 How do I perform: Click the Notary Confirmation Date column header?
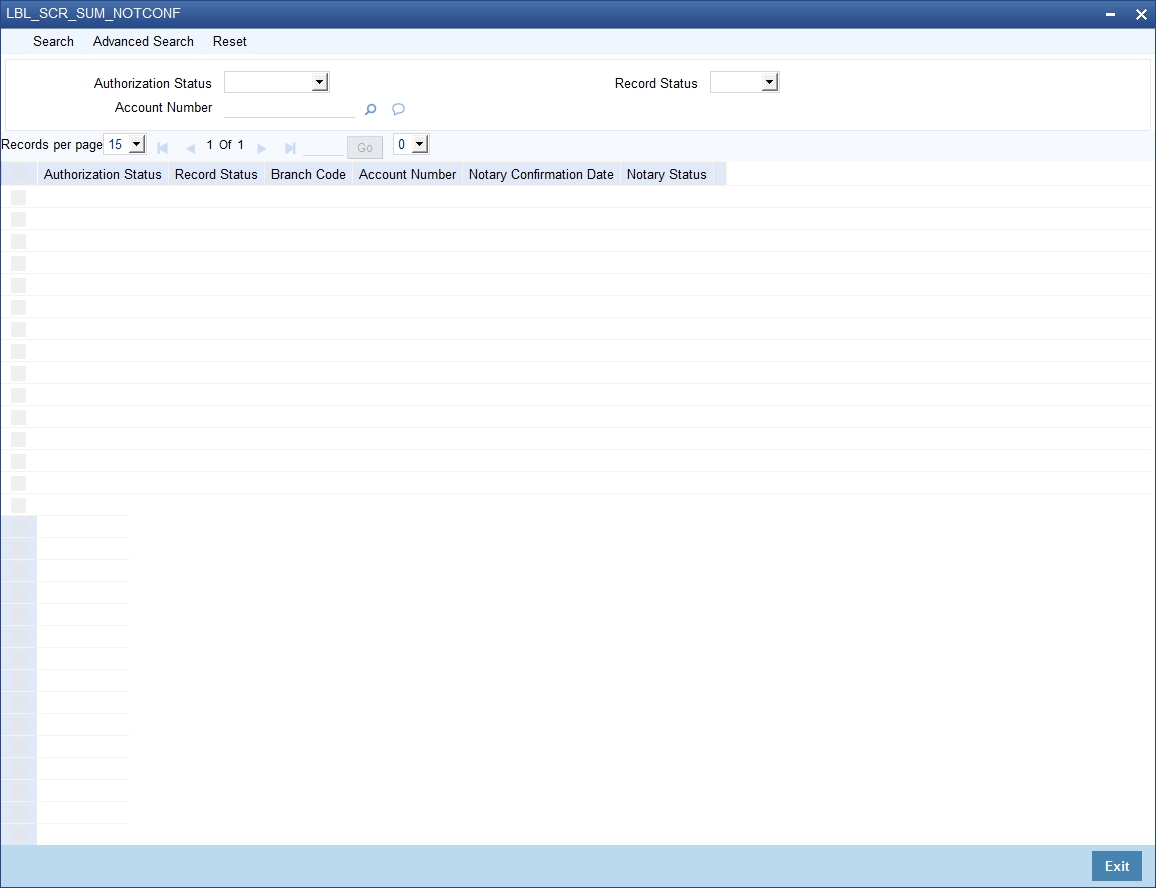coord(541,175)
